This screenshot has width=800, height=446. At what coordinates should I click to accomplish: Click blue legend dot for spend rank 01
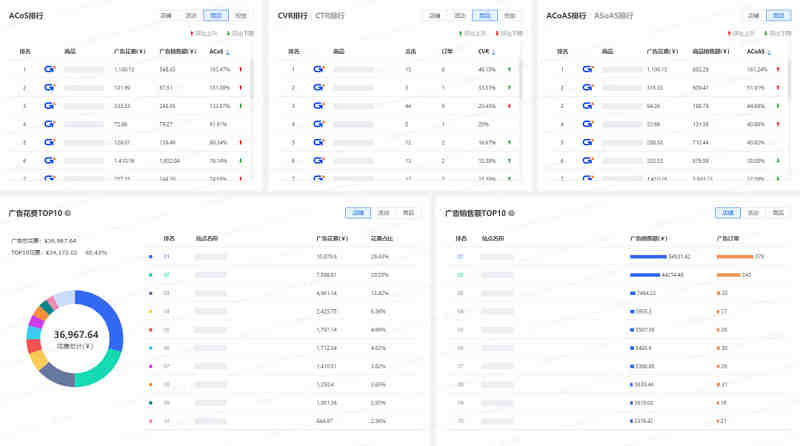pos(151,257)
